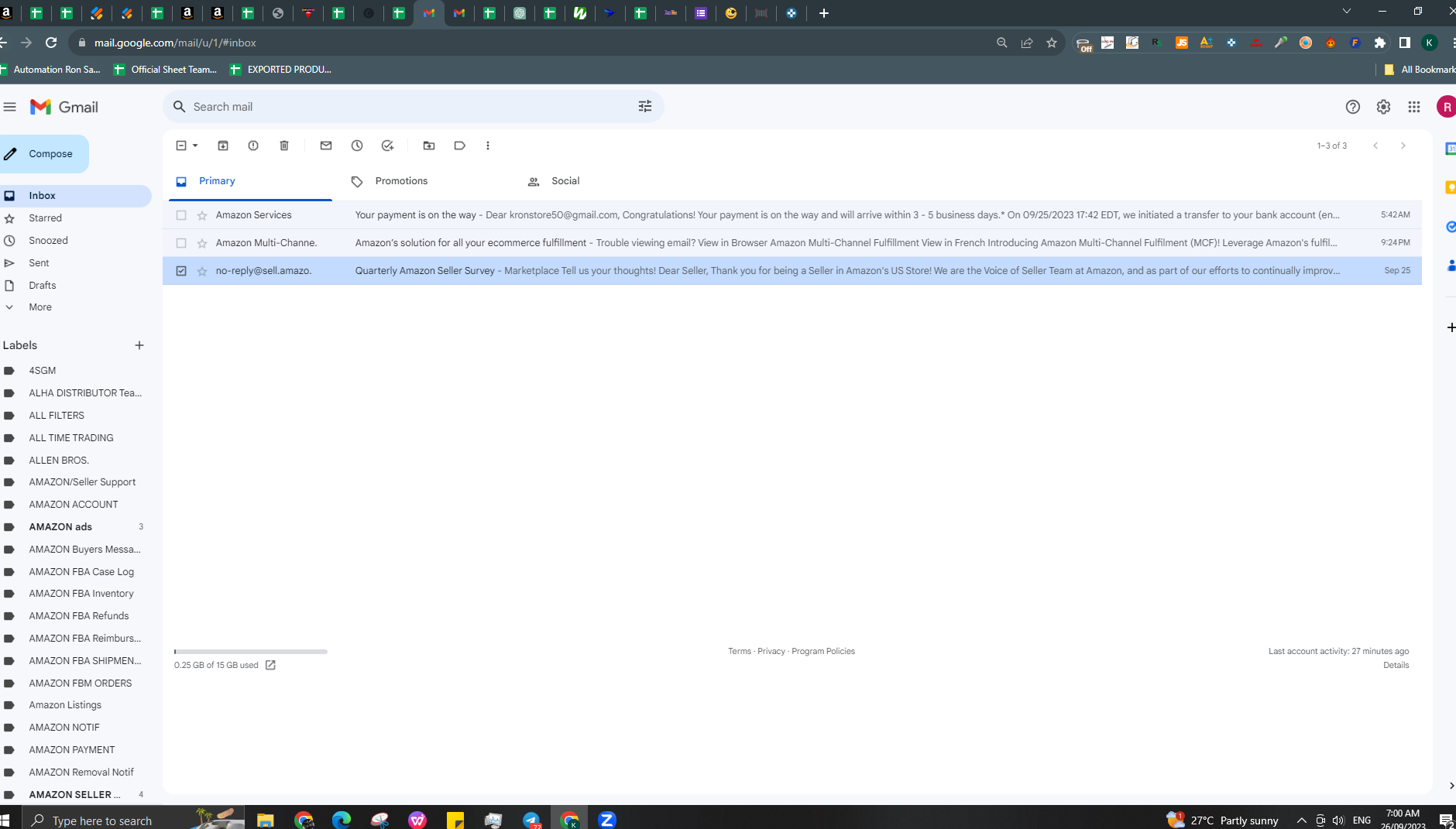Open the Move to folder icon
Image resolution: width=1456 pixels, height=829 pixels.
[429, 146]
